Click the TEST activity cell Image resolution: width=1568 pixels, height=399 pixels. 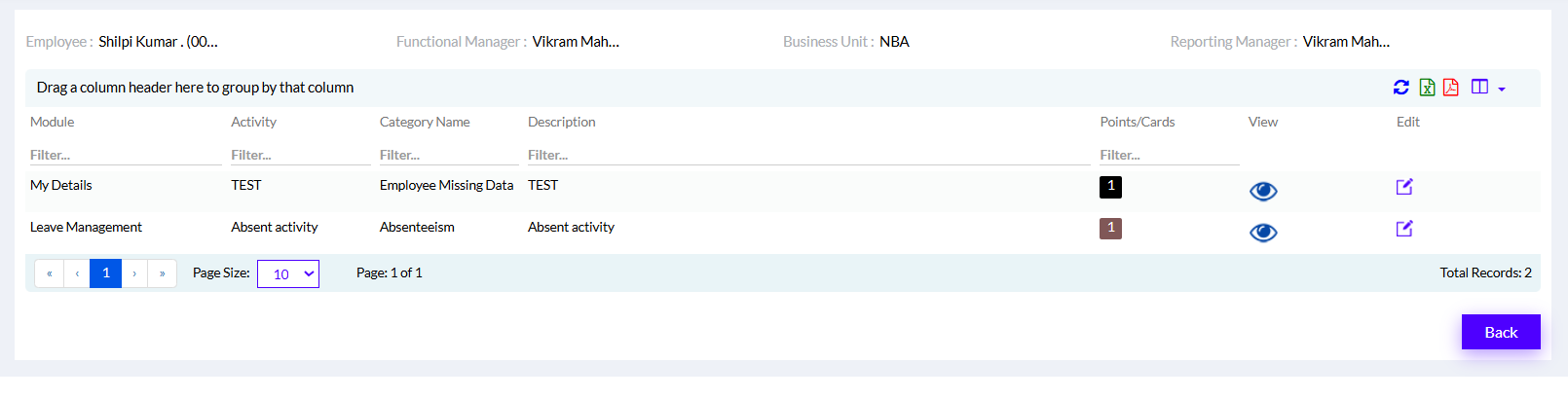pos(246,185)
